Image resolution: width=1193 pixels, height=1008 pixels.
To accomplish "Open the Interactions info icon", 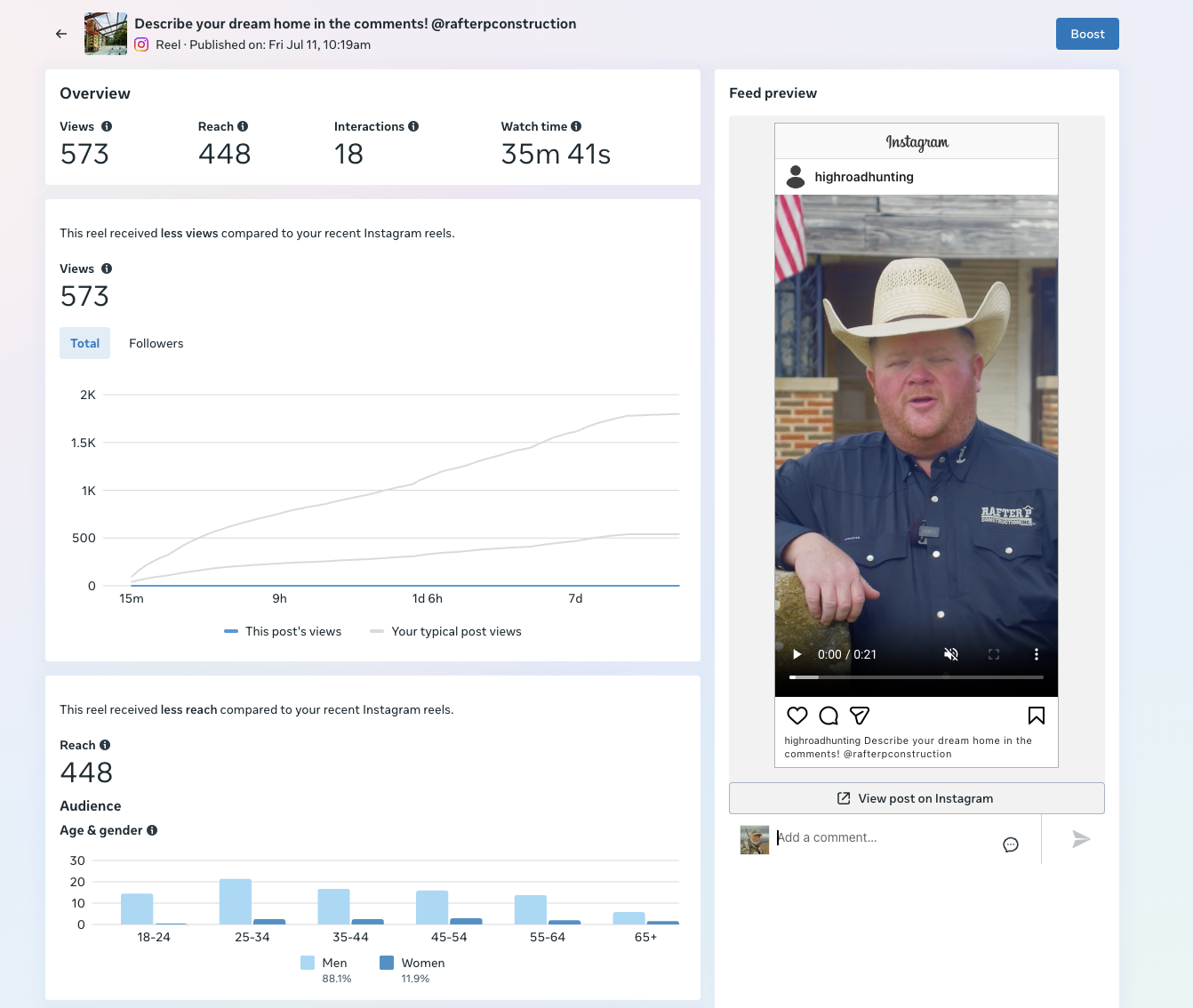I will coord(413,126).
